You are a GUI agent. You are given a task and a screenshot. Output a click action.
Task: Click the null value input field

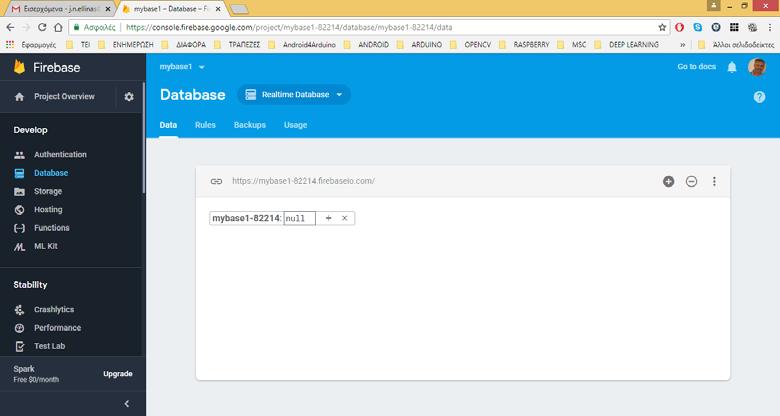pos(299,218)
